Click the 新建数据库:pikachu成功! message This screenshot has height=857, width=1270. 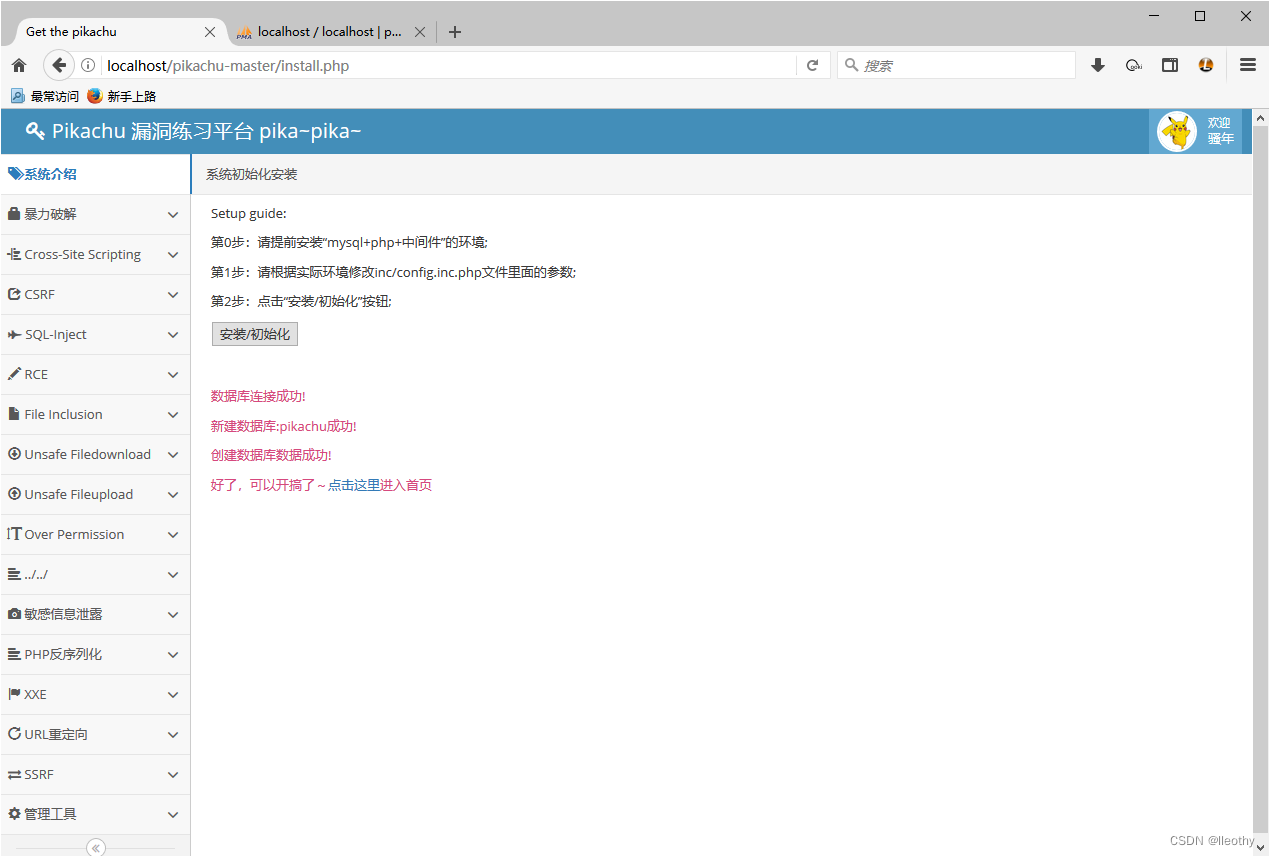pyautogui.click(x=284, y=426)
